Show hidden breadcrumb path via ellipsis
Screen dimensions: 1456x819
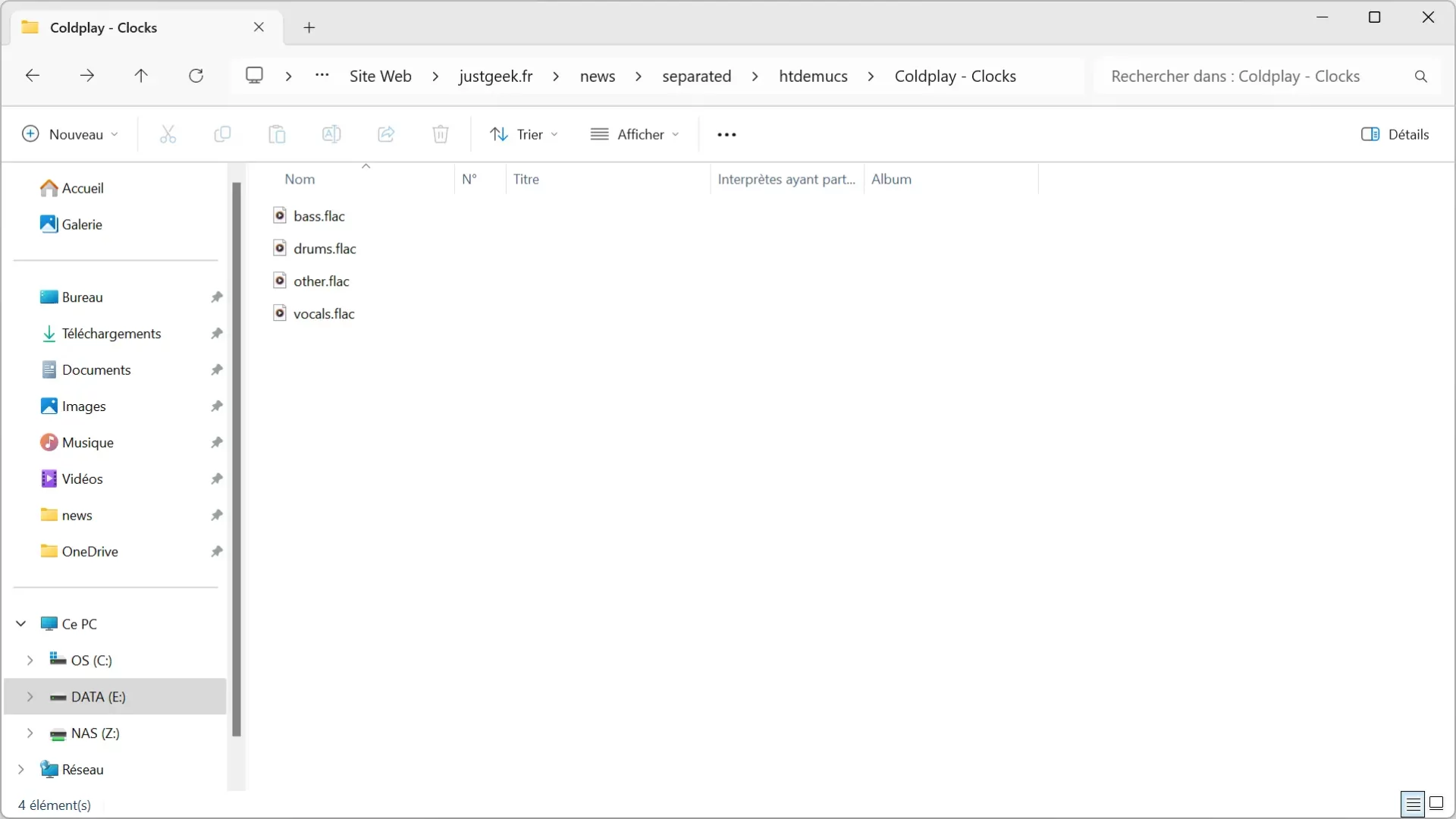pyautogui.click(x=322, y=76)
